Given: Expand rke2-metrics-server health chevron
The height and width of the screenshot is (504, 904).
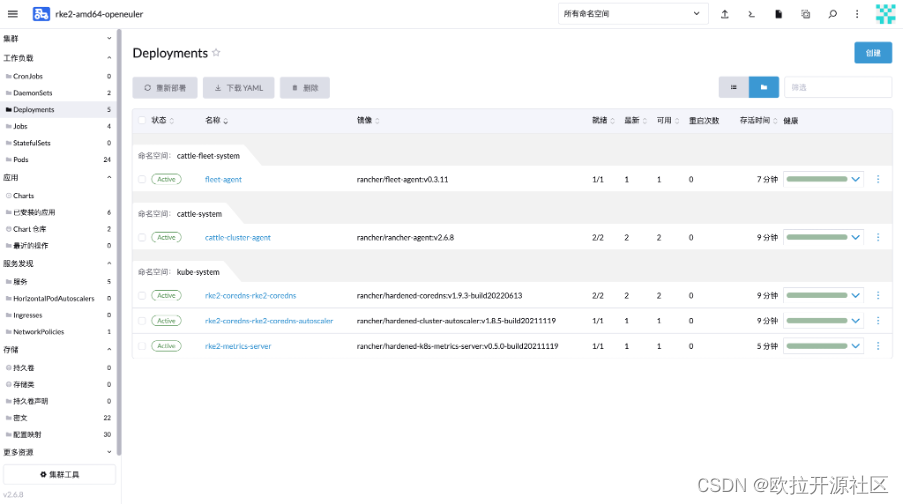Looking at the screenshot, I should pyautogui.click(x=856, y=346).
